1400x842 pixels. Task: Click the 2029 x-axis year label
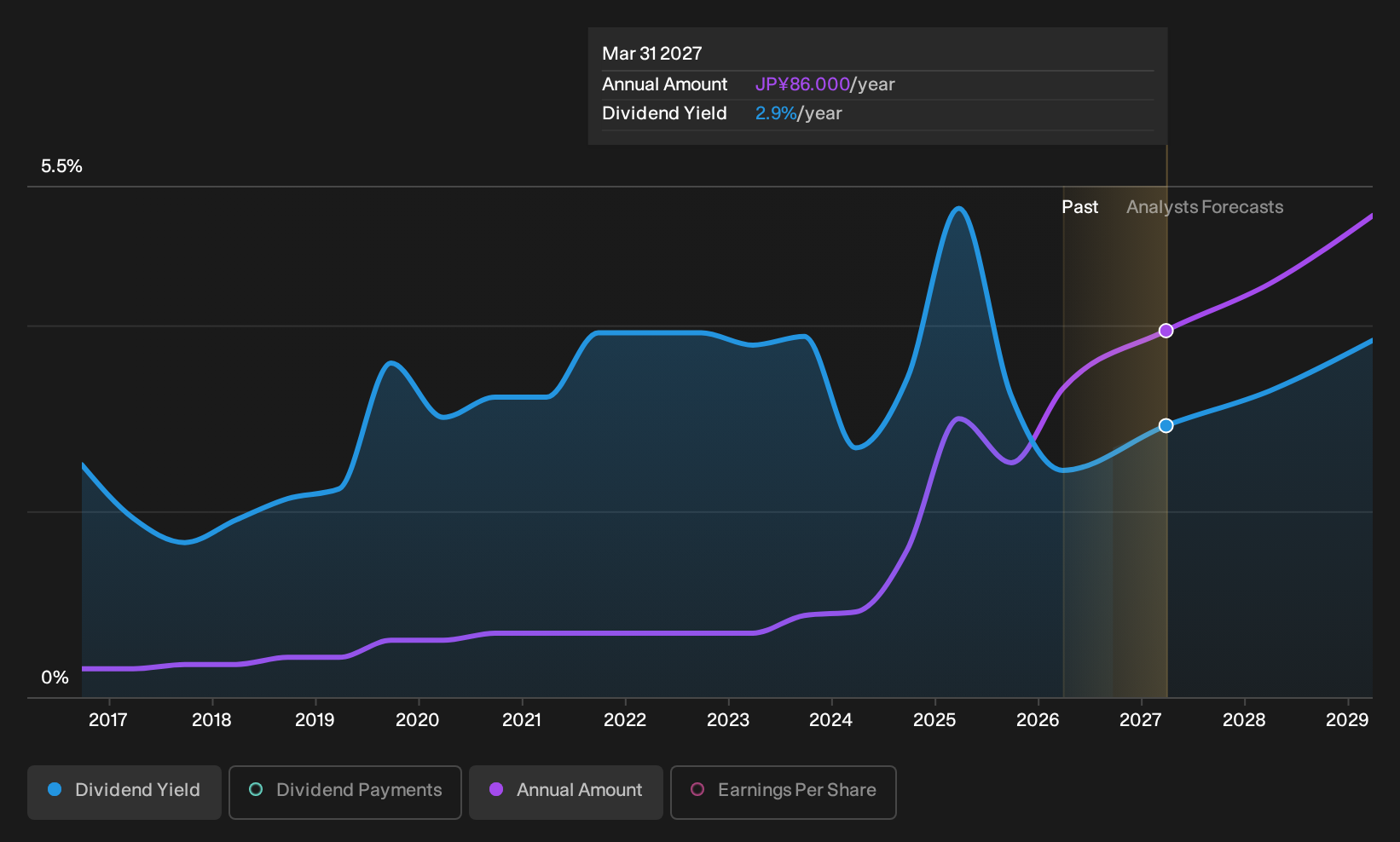1347,720
